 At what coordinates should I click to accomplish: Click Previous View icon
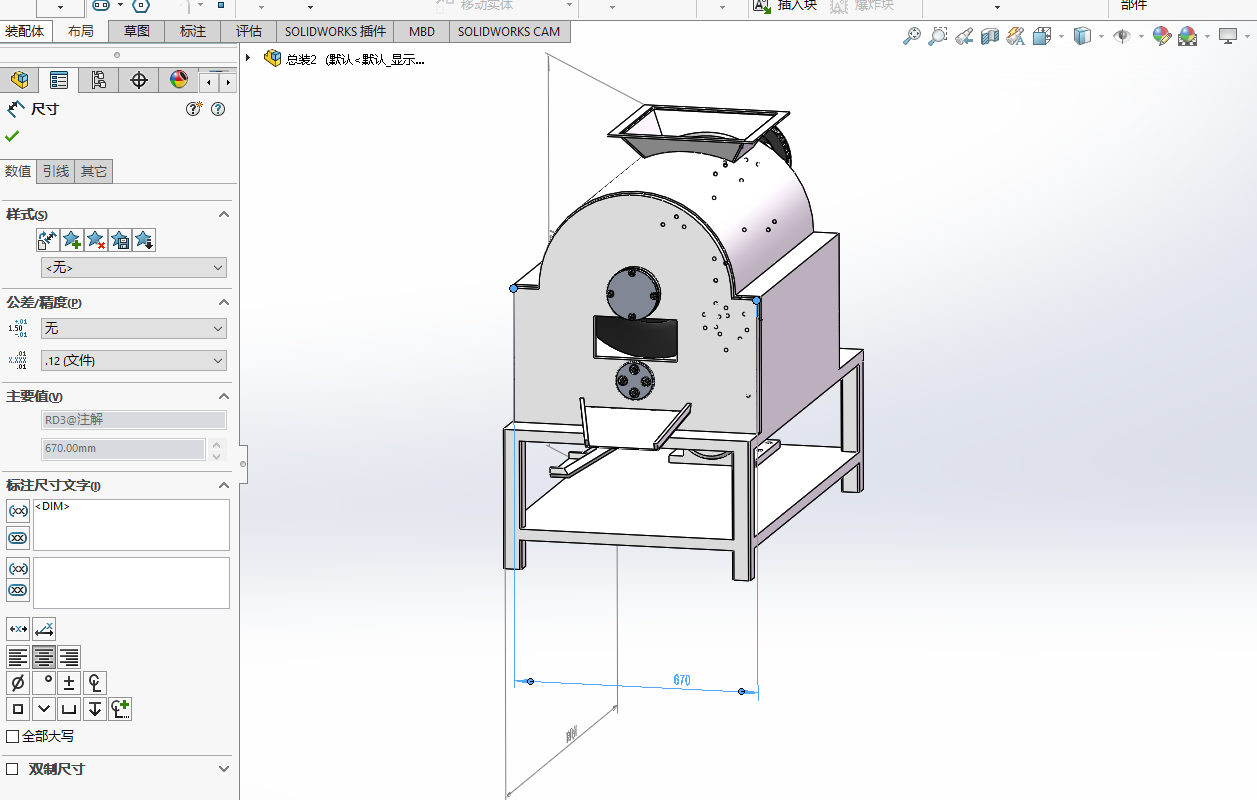click(x=963, y=36)
